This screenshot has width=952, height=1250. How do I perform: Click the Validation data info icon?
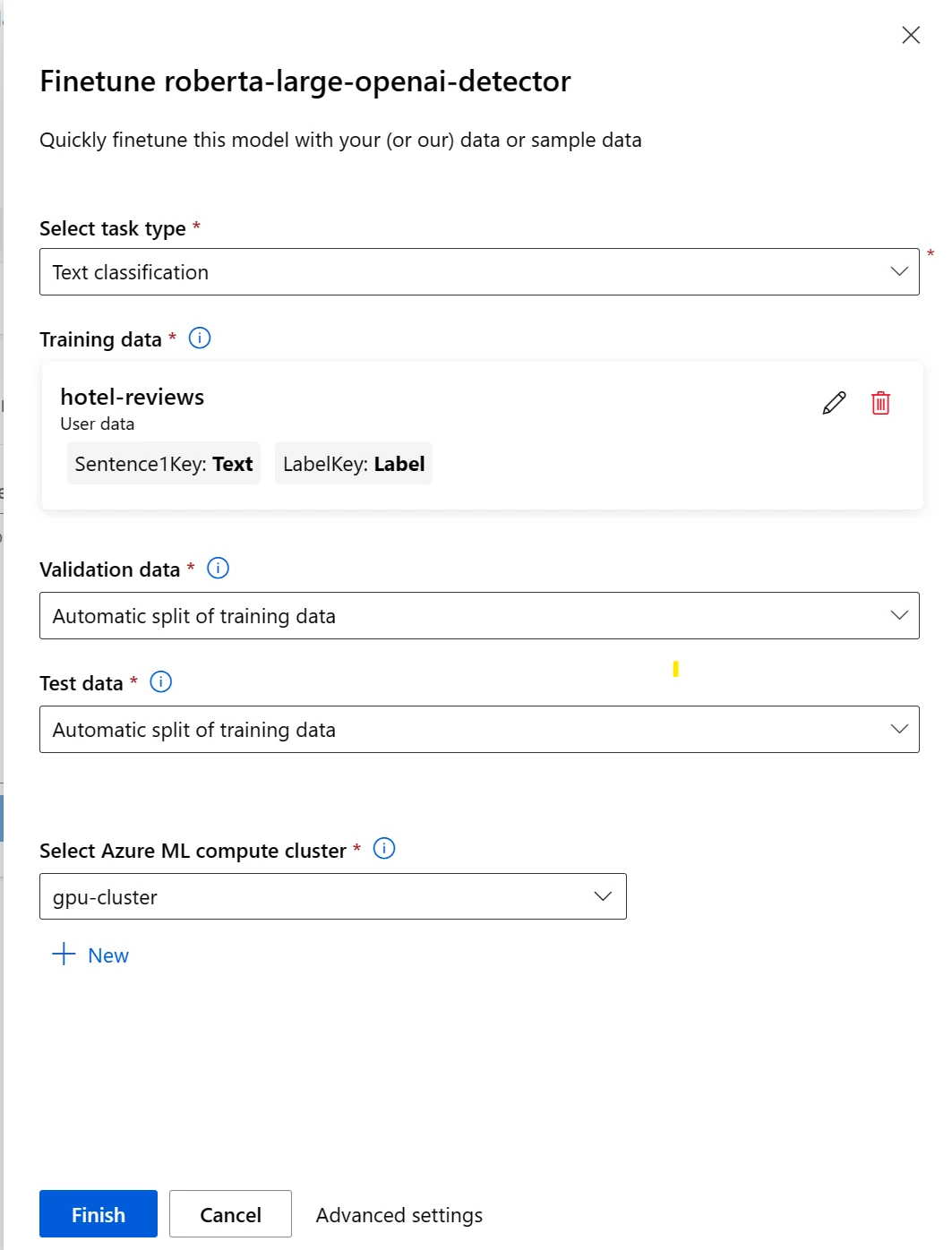click(x=216, y=568)
